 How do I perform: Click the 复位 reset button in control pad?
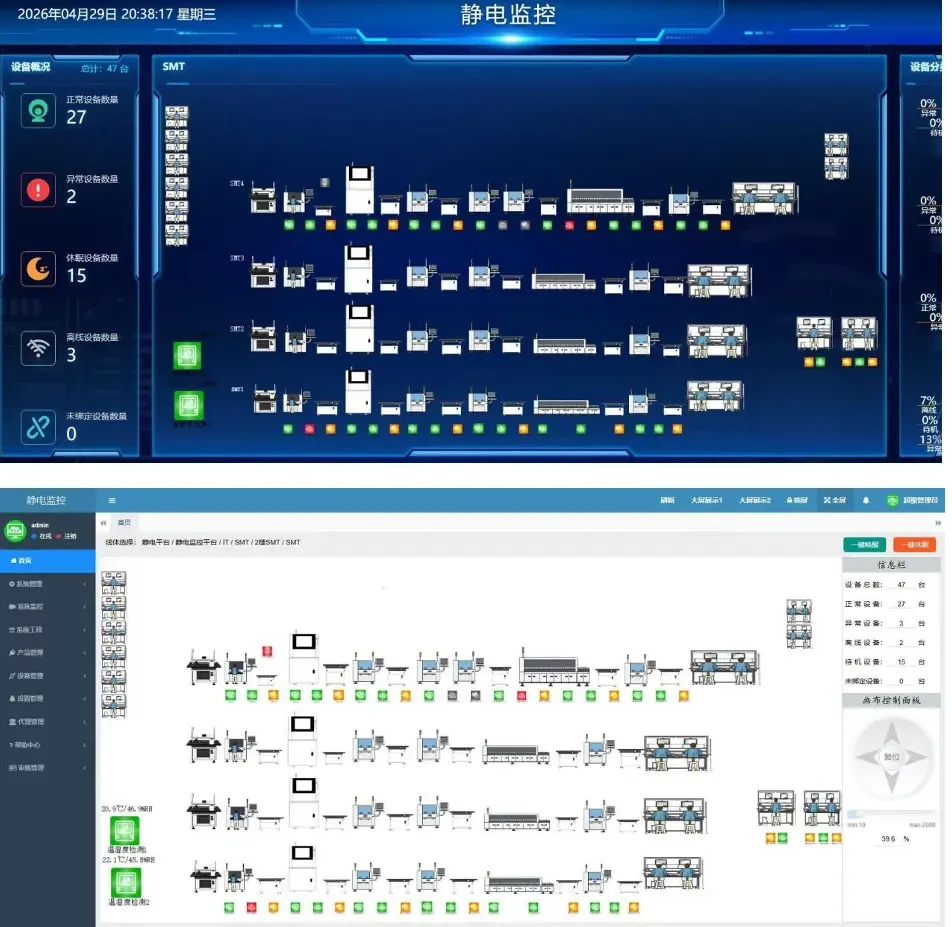[x=891, y=756]
